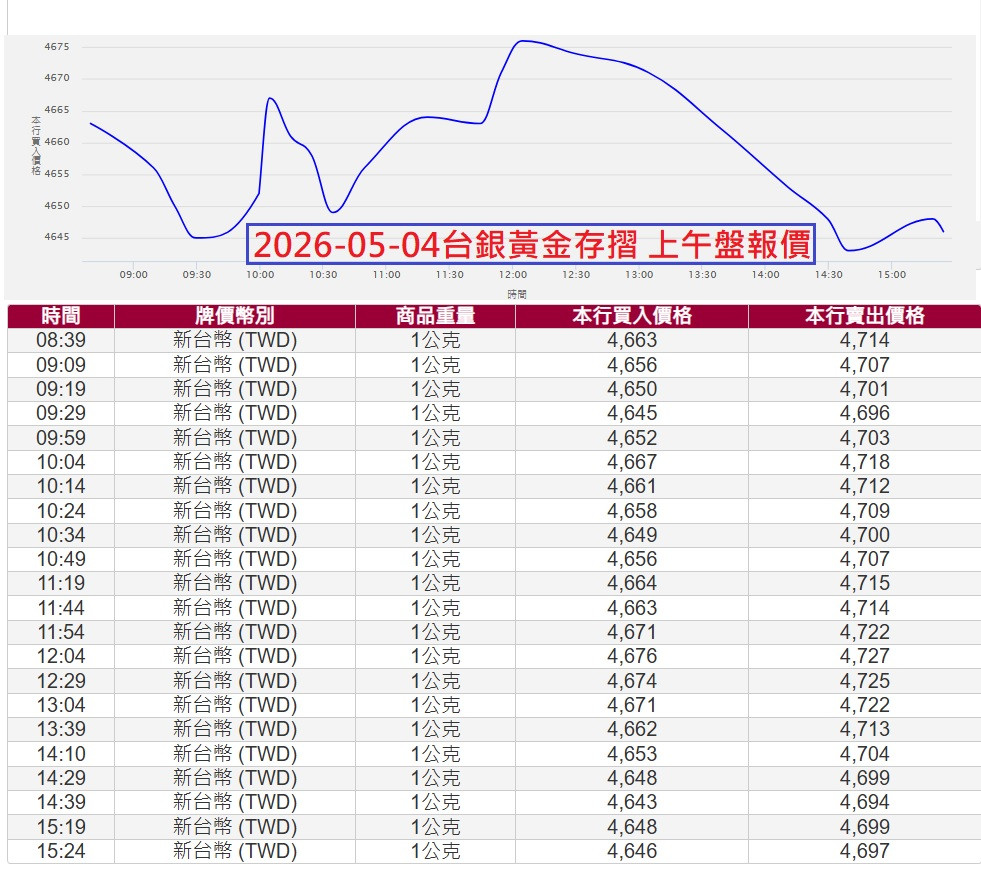Image resolution: width=981 pixels, height=871 pixels.
Task: Select the 12:29 time cell
Action: point(61,681)
